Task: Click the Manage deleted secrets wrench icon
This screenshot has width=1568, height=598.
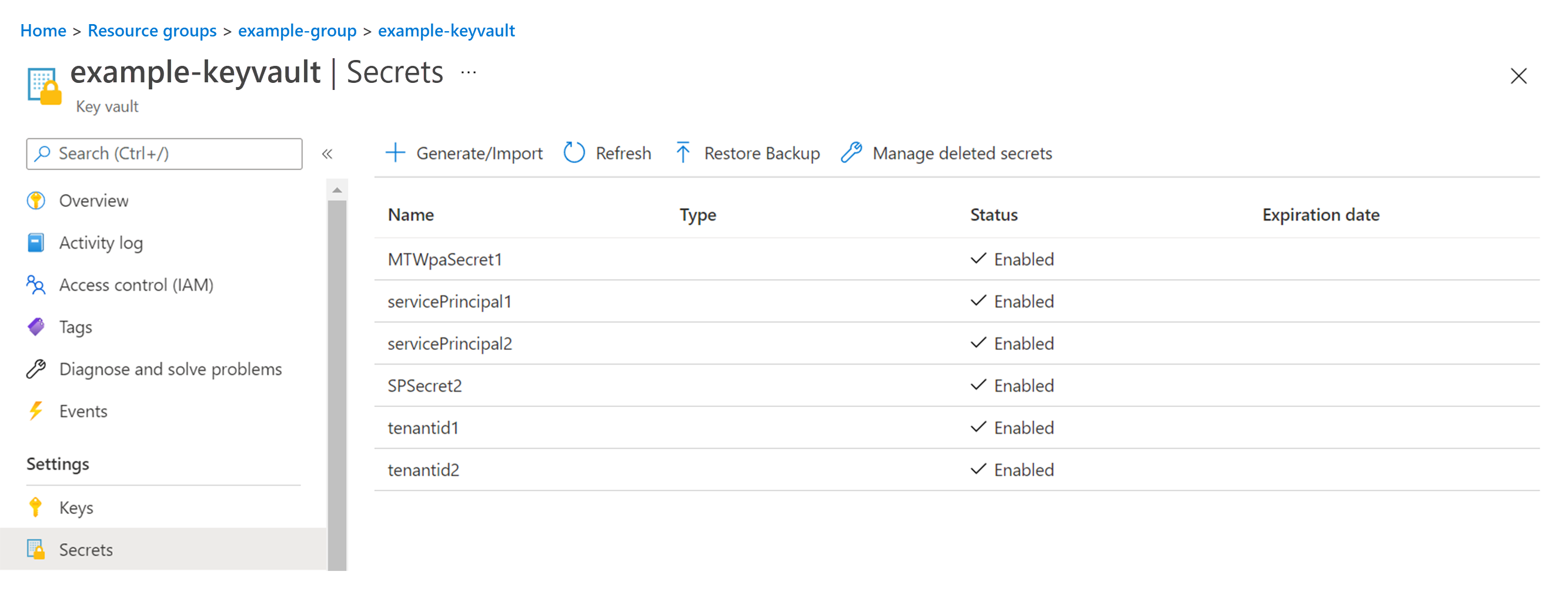Action: 851,152
